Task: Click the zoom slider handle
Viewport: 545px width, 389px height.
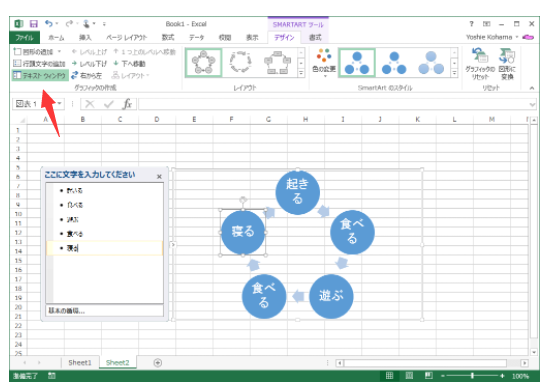Action: (x=472, y=375)
